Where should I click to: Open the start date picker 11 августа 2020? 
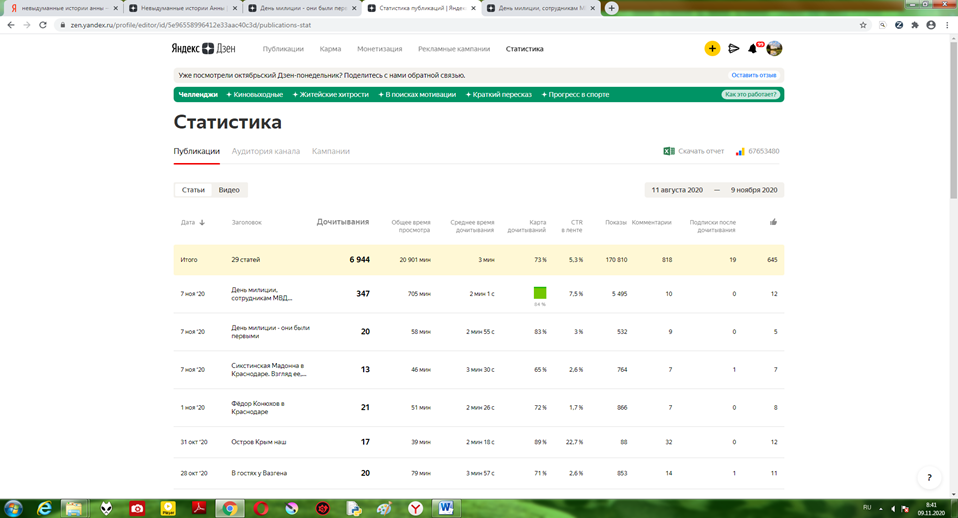(x=677, y=190)
